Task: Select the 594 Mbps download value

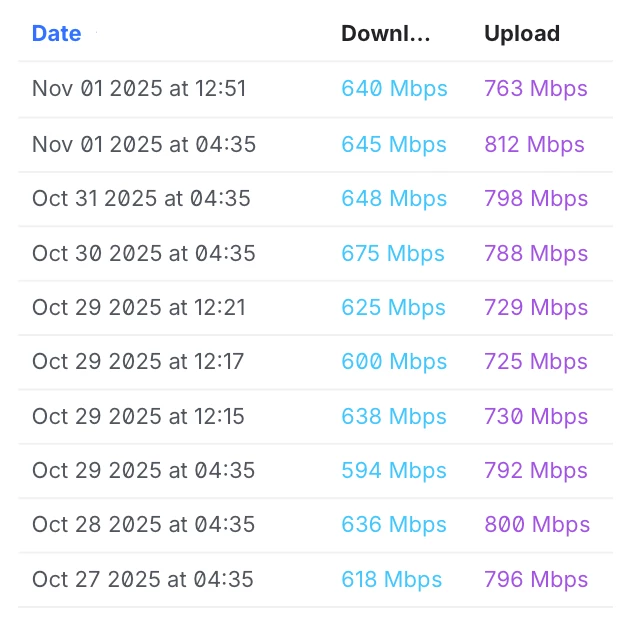Action: point(394,470)
